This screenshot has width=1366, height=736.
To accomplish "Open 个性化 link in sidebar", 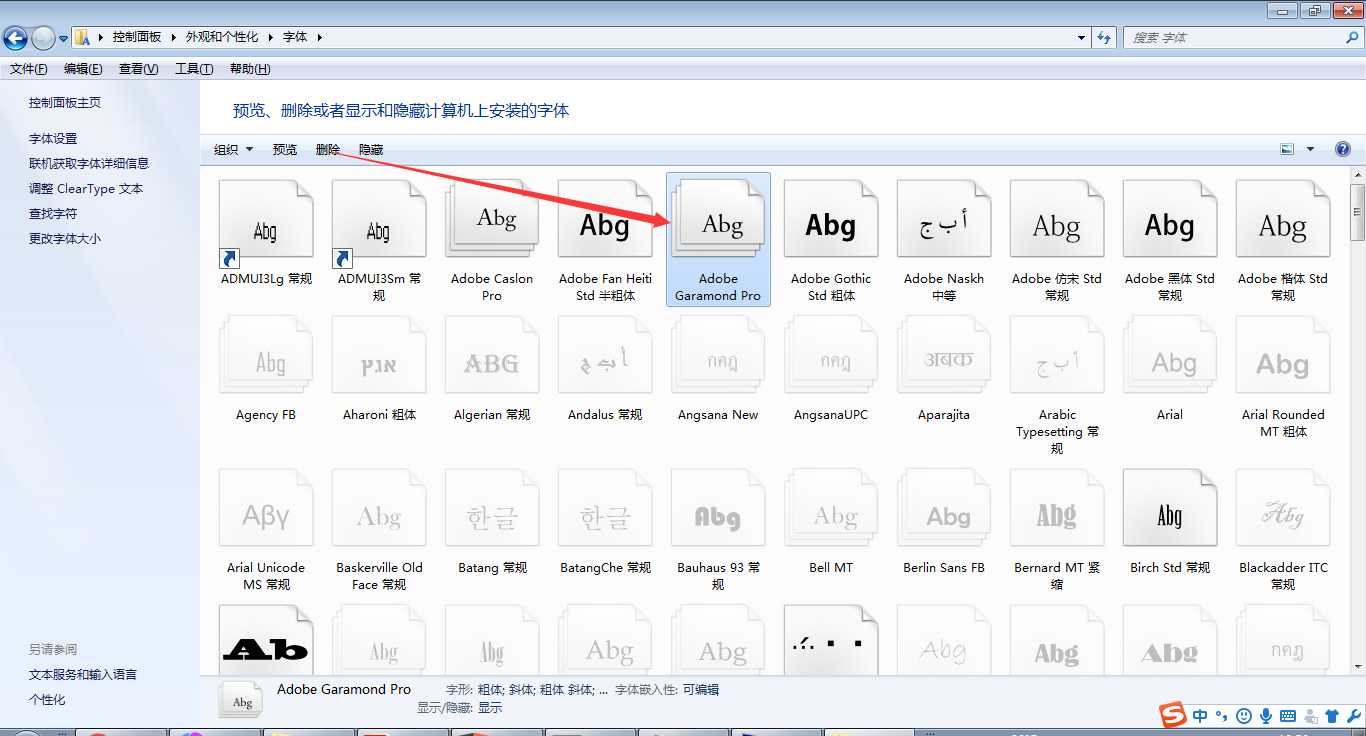I will pos(47,699).
